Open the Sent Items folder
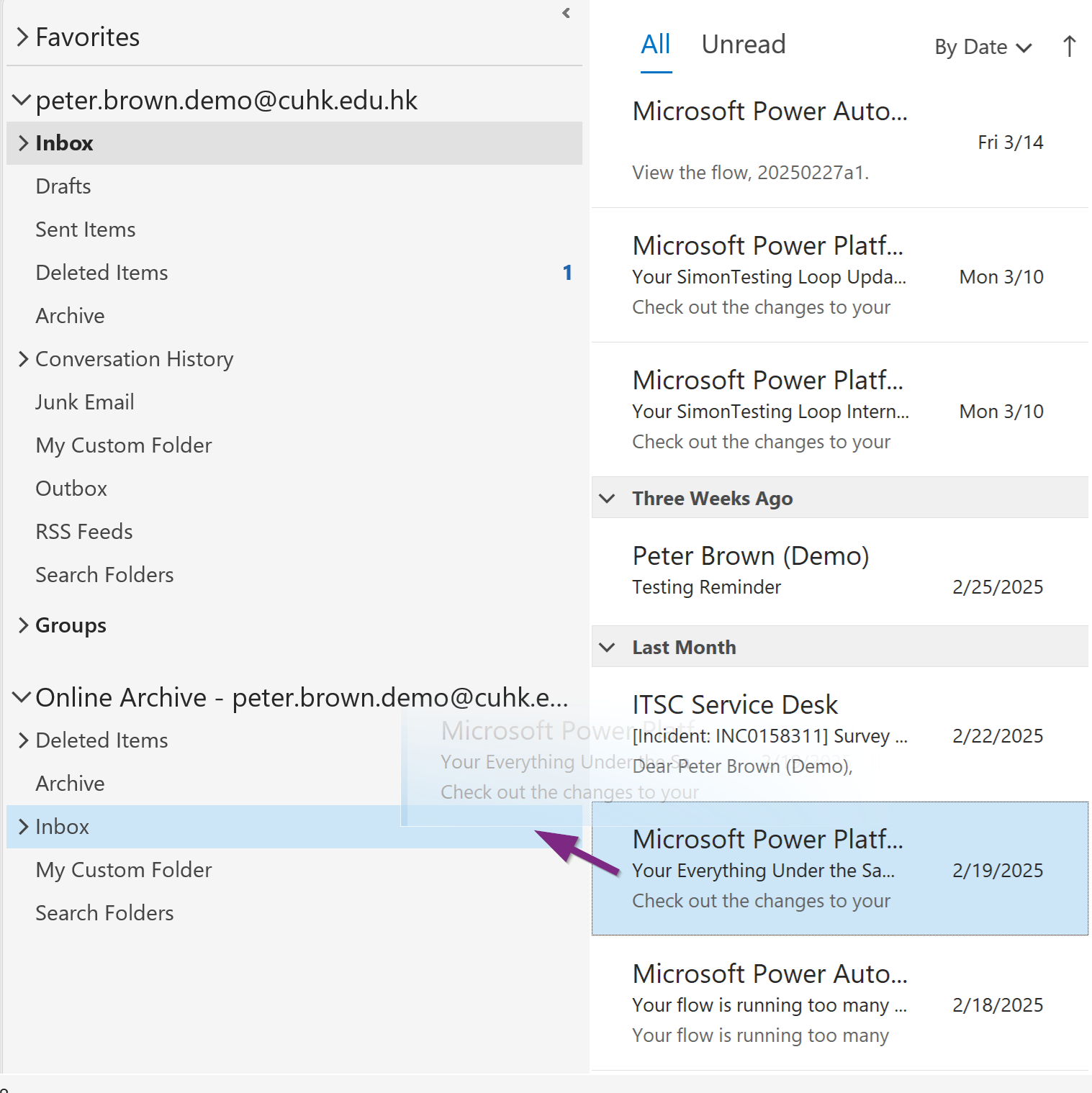Screen dimensions: 1092x1093 pos(294,230)
